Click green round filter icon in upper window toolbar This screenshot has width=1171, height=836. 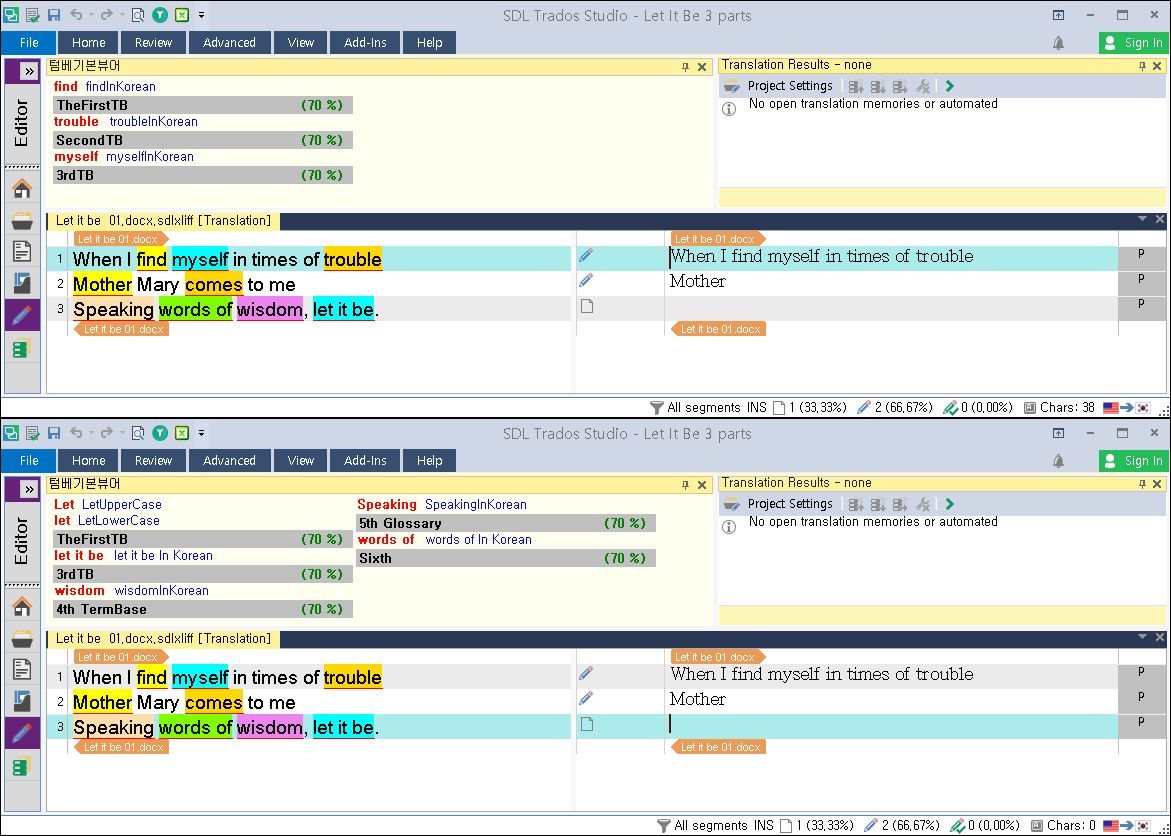pyautogui.click(x=160, y=15)
